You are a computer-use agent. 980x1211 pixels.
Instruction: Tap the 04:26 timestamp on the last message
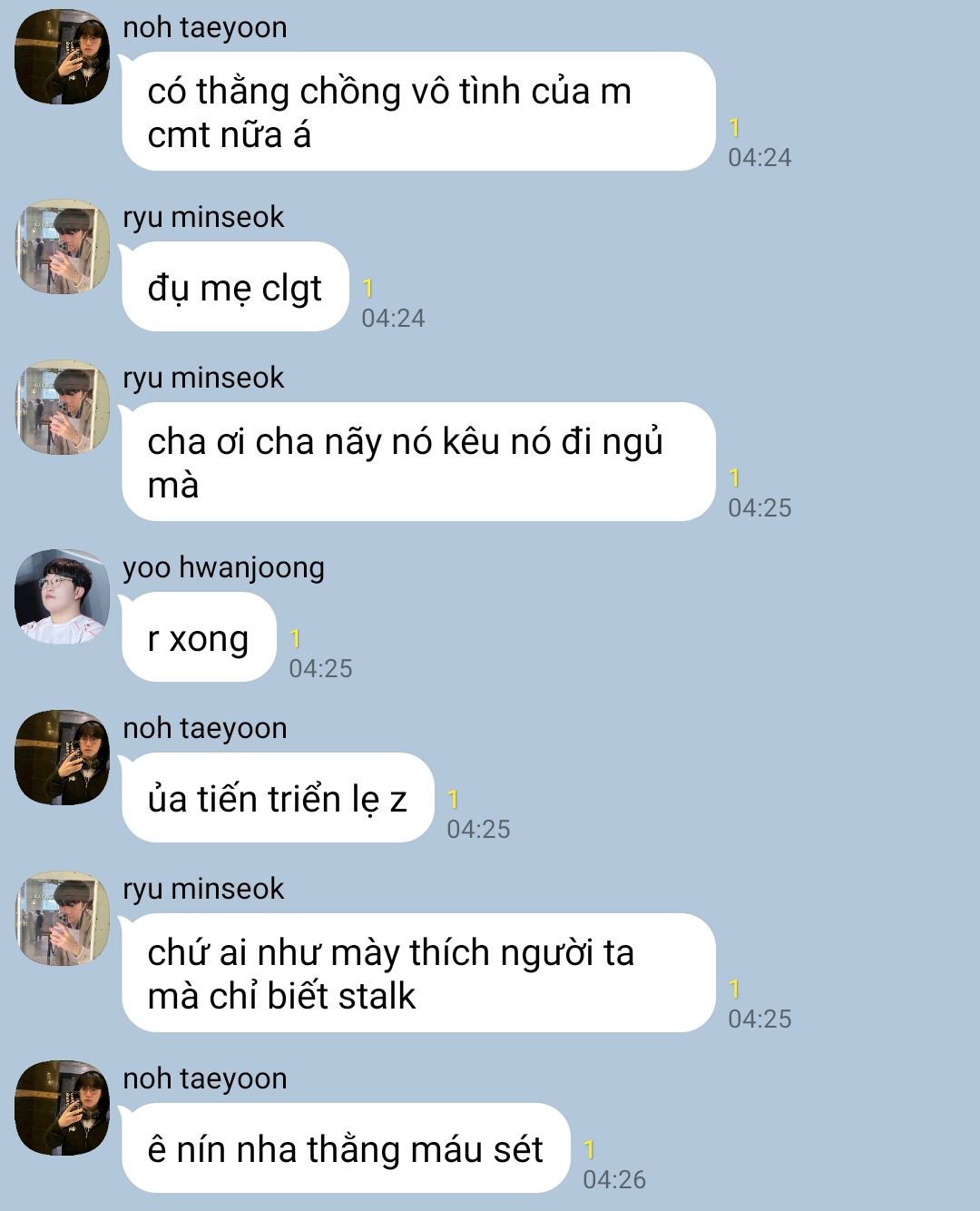click(x=614, y=1179)
